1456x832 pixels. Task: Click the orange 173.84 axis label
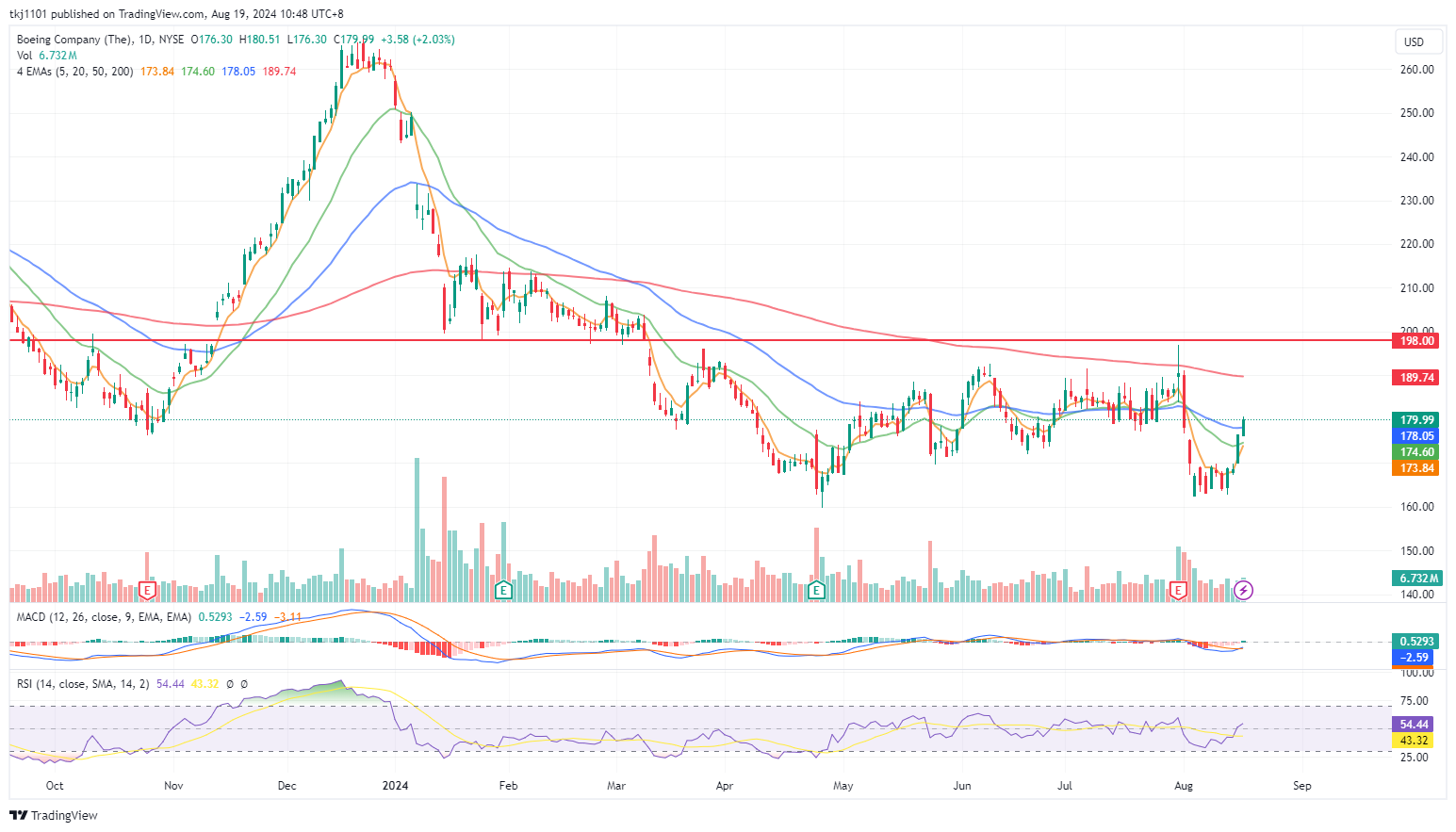(1415, 468)
